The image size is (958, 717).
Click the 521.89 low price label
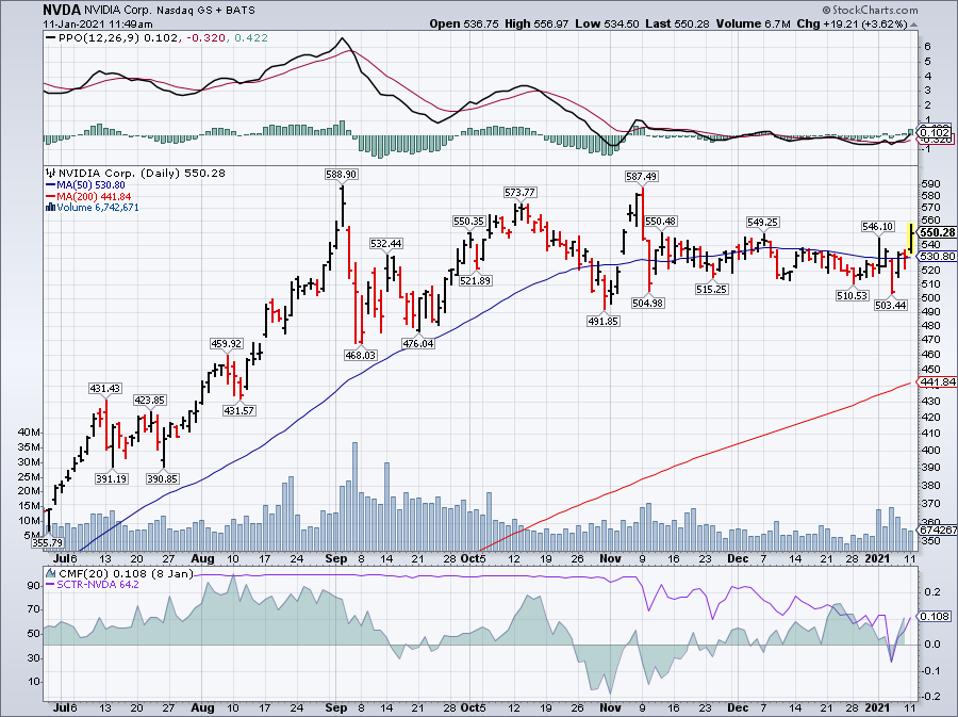(475, 281)
